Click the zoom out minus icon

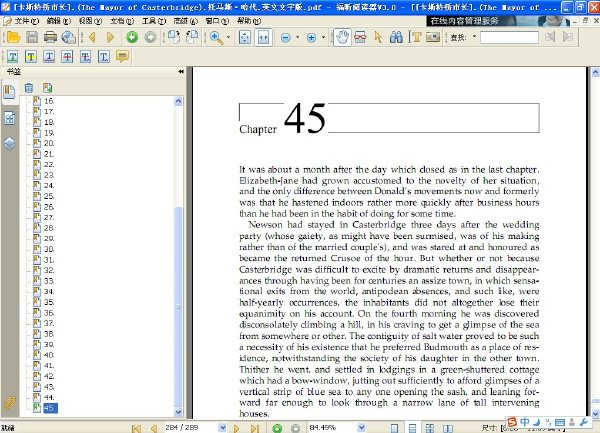tap(285, 37)
